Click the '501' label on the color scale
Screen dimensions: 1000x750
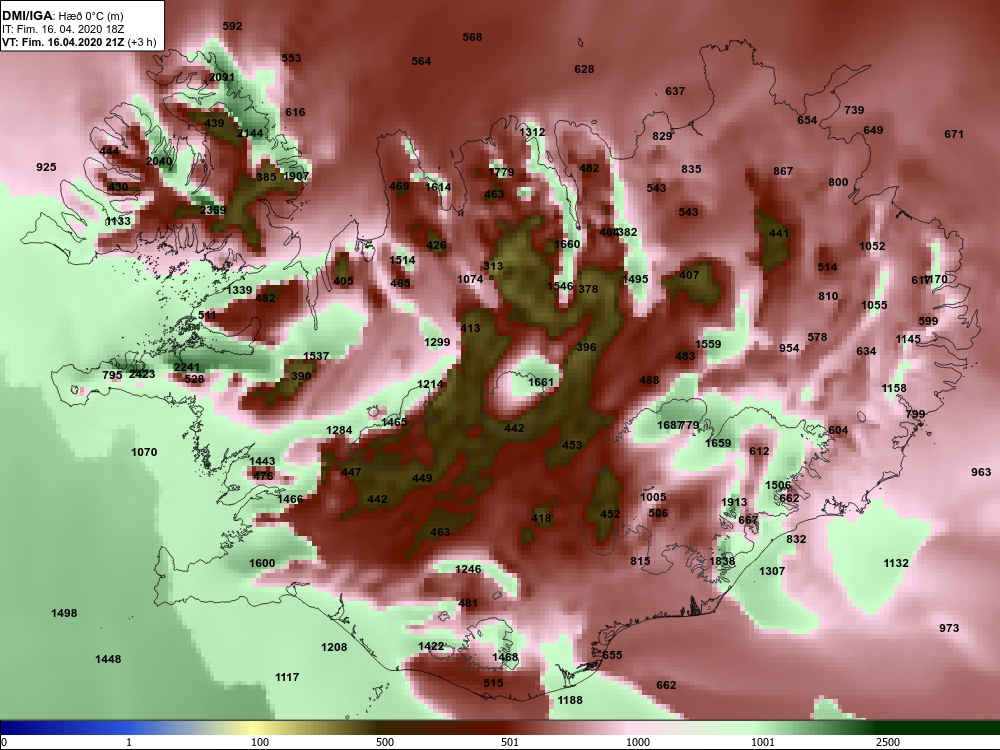pyautogui.click(x=510, y=742)
